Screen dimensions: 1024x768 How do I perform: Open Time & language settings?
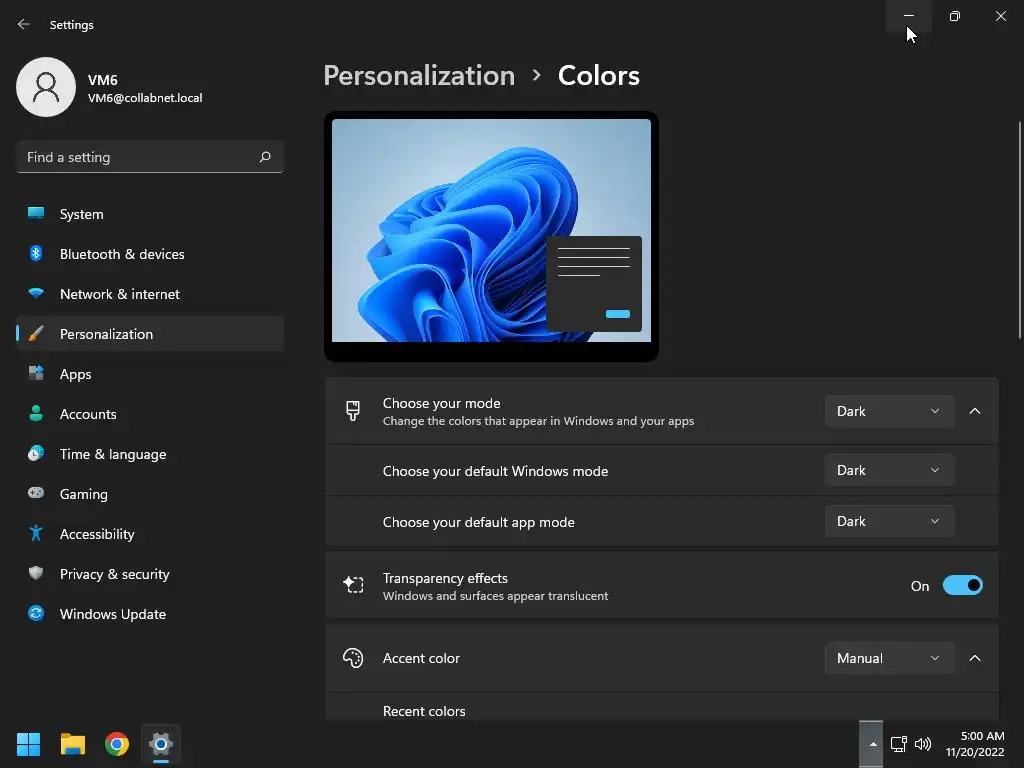150,454
